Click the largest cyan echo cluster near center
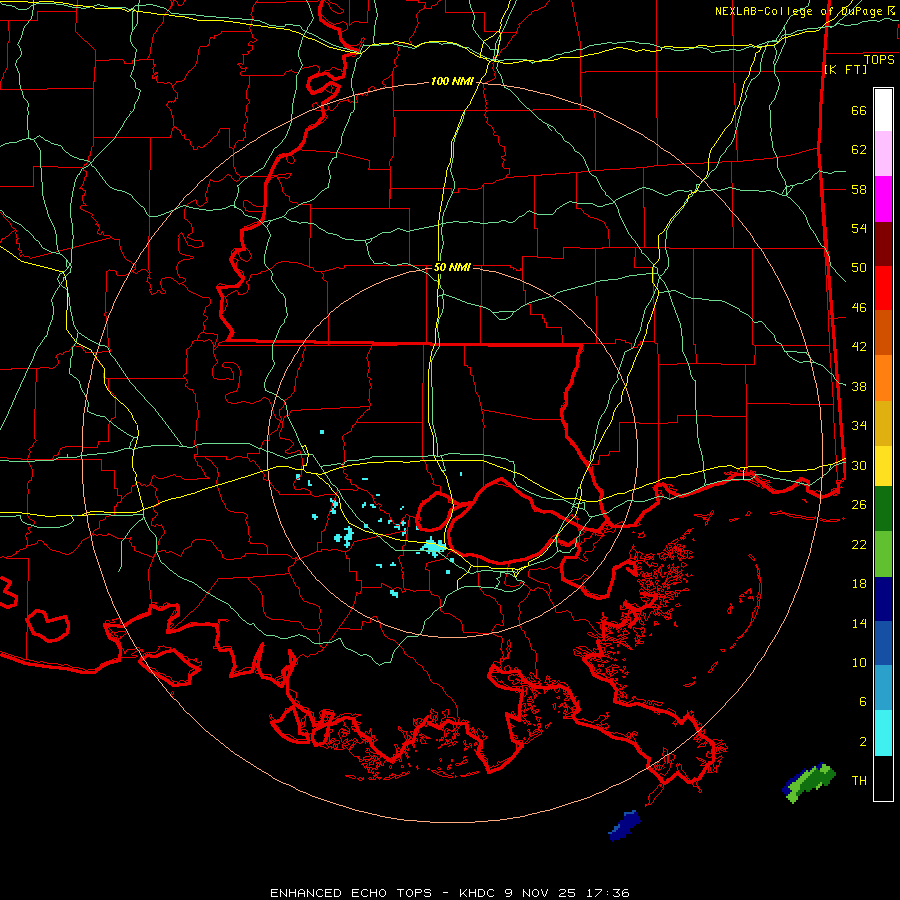 pos(433,547)
